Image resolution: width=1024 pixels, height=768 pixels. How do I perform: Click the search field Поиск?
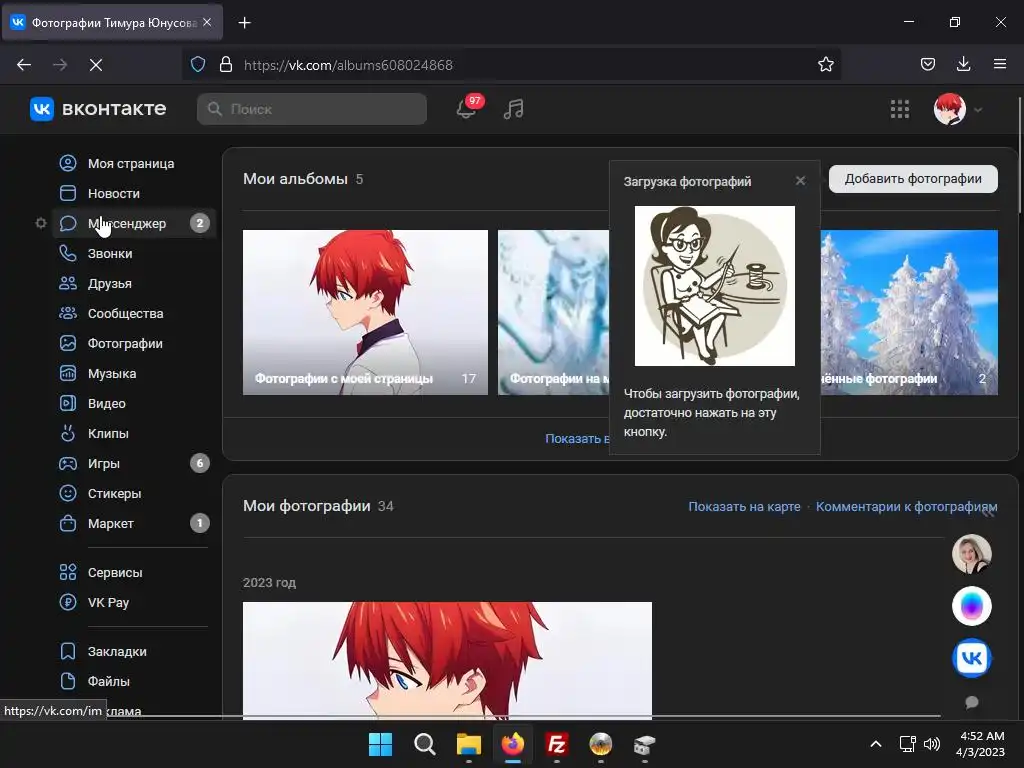click(x=312, y=109)
